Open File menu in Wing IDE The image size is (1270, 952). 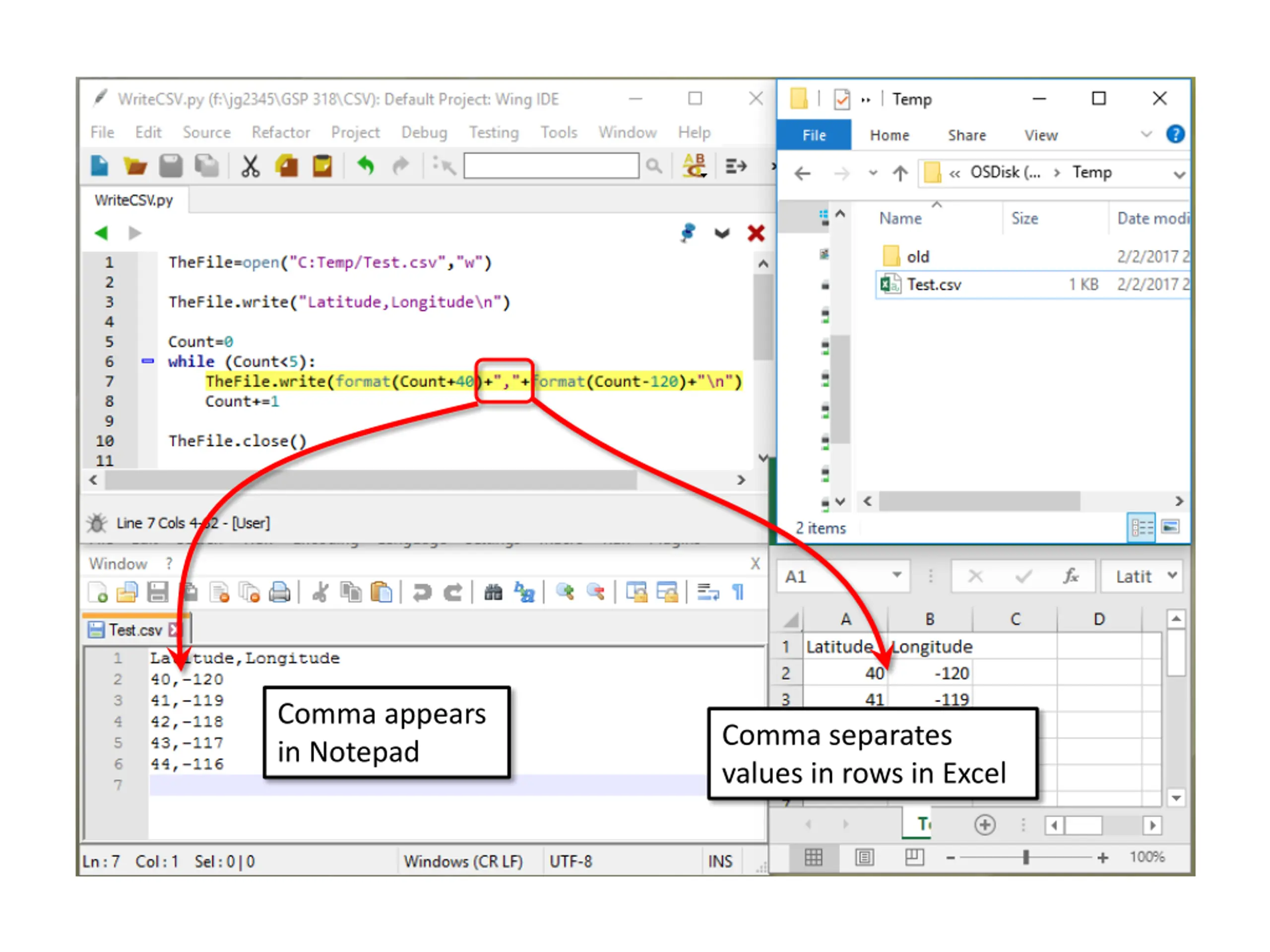pos(102,132)
